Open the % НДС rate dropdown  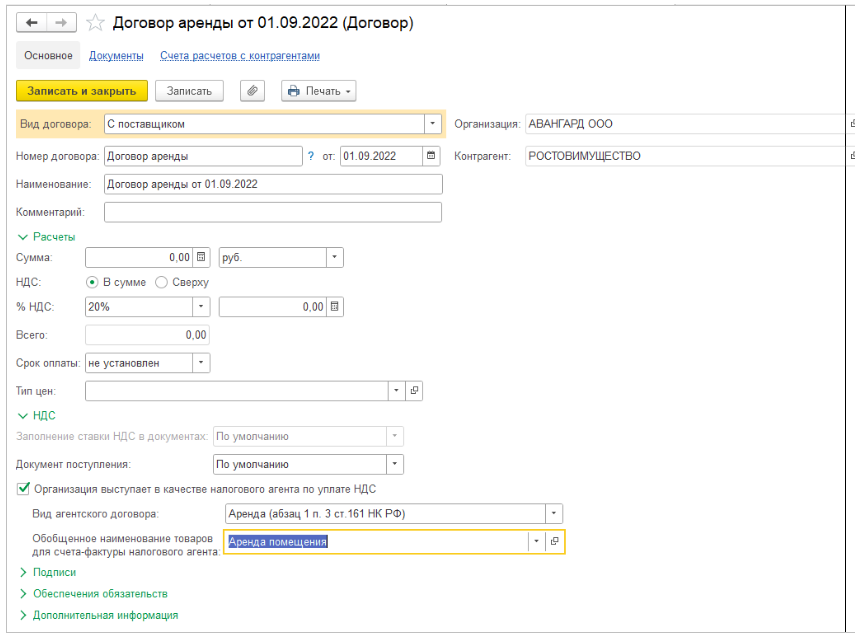pyautogui.click(x=201, y=307)
